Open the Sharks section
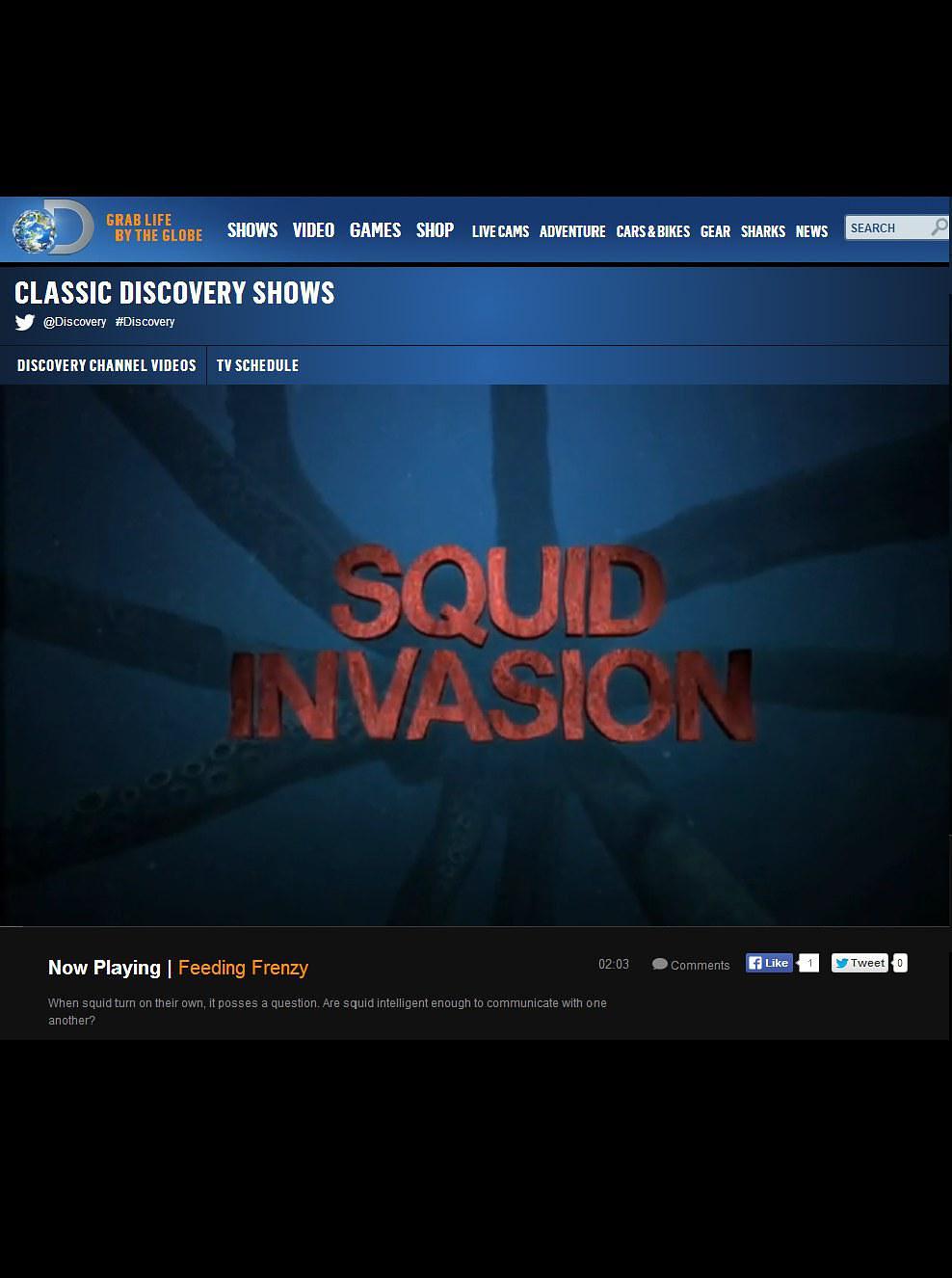 (763, 231)
